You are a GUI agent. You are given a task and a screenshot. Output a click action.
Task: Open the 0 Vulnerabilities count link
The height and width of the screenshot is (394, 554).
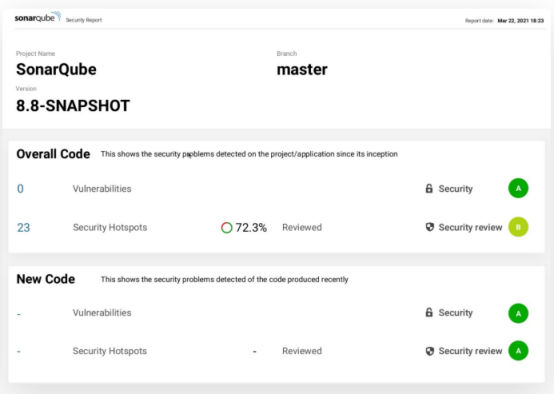(20, 189)
